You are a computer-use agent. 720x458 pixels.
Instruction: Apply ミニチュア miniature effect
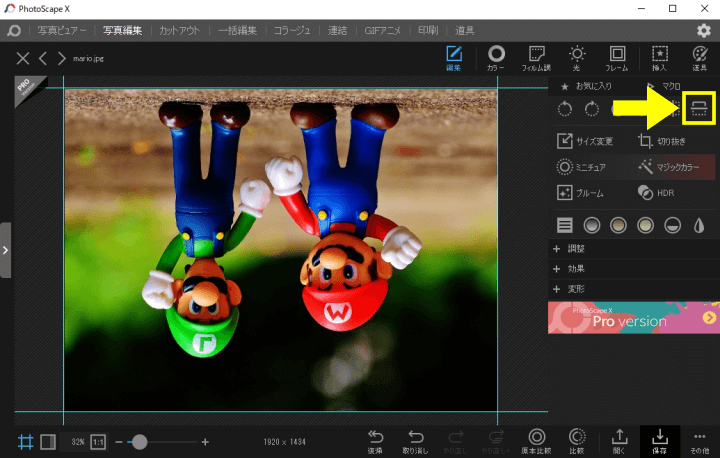pyautogui.click(x=581, y=167)
